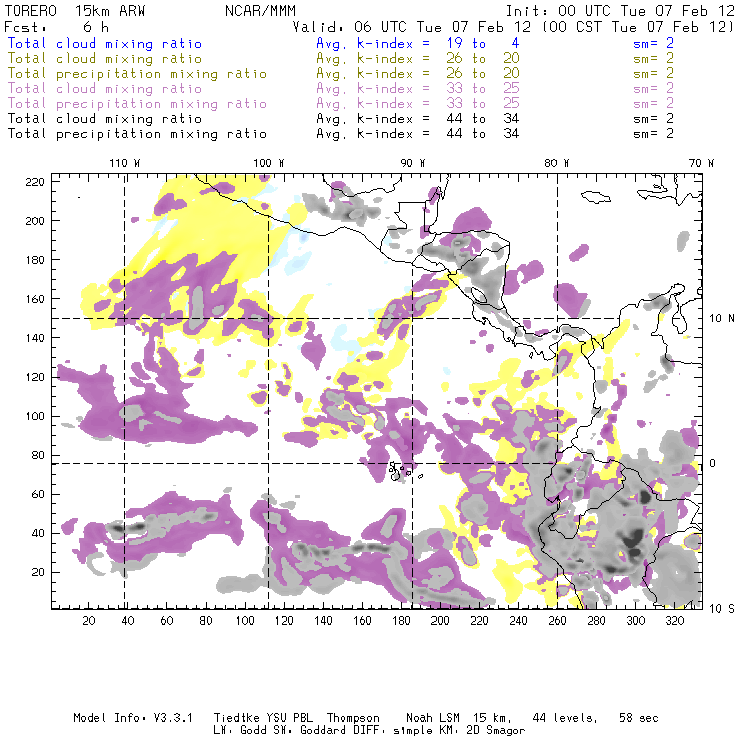The image size is (740, 740).
Task: Click the "180" tick on the horizontal axis
Action: [401, 621]
